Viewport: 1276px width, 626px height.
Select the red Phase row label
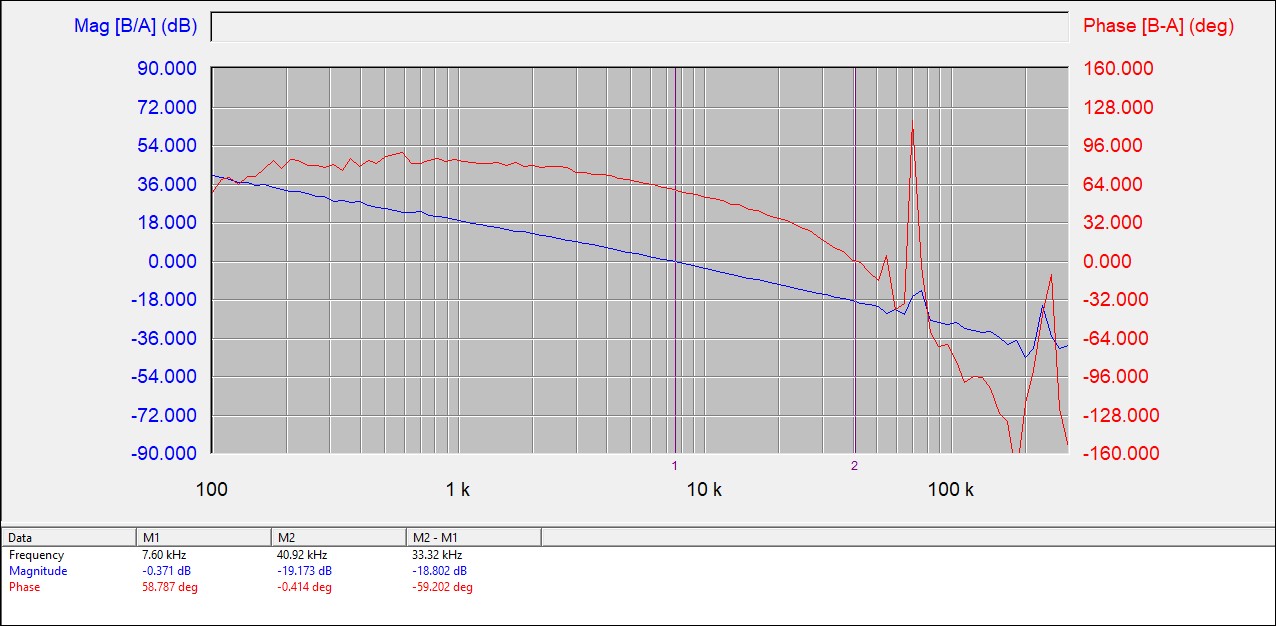pos(25,587)
